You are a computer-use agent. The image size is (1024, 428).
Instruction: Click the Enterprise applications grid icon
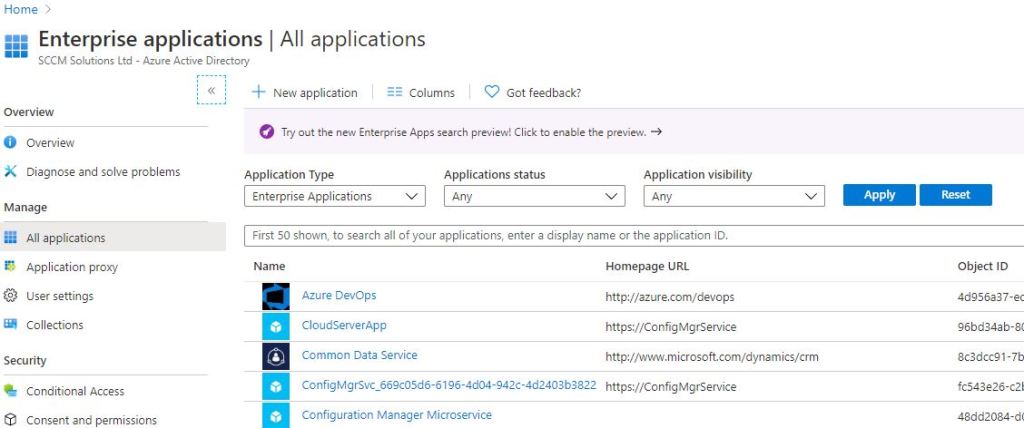pyautogui.click(x=17, y=47)
